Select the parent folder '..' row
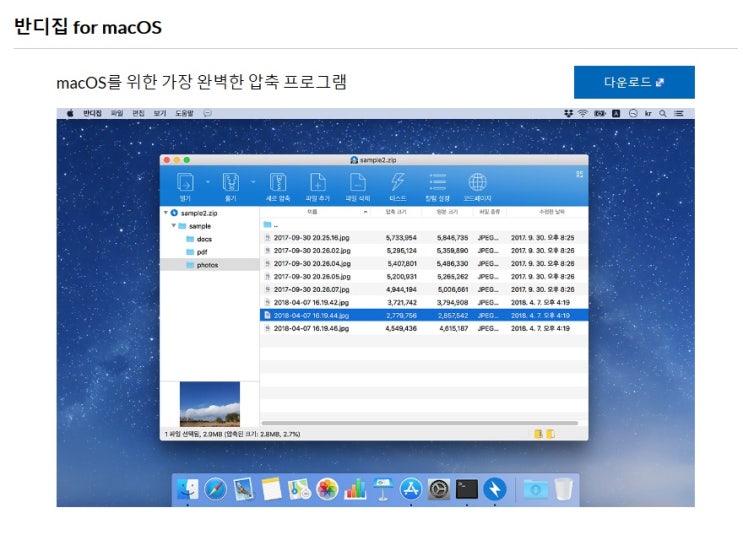This screenshot has width=743, height=540. point(424,225)
